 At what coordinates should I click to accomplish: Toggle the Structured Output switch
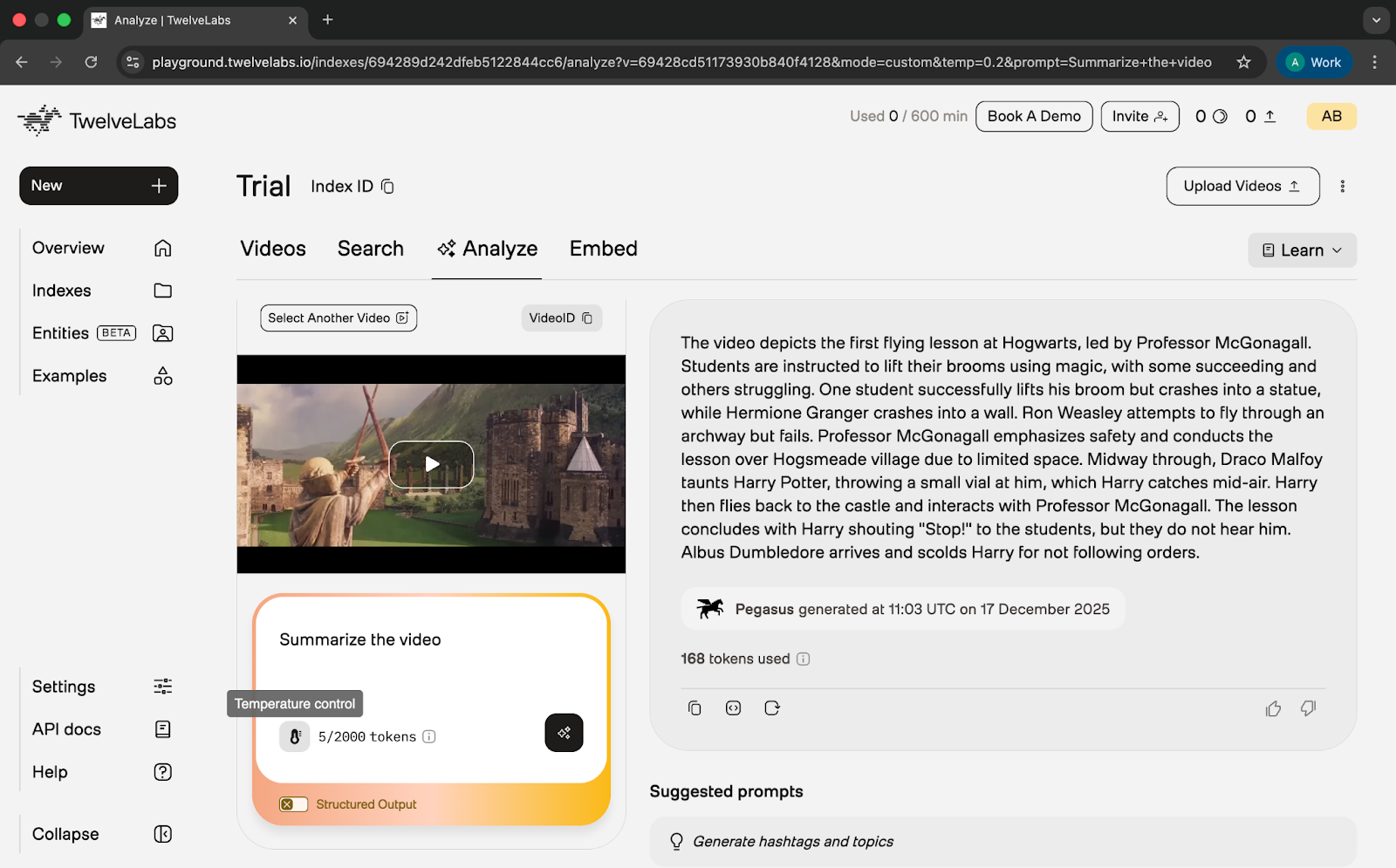[x=293, y=804]
